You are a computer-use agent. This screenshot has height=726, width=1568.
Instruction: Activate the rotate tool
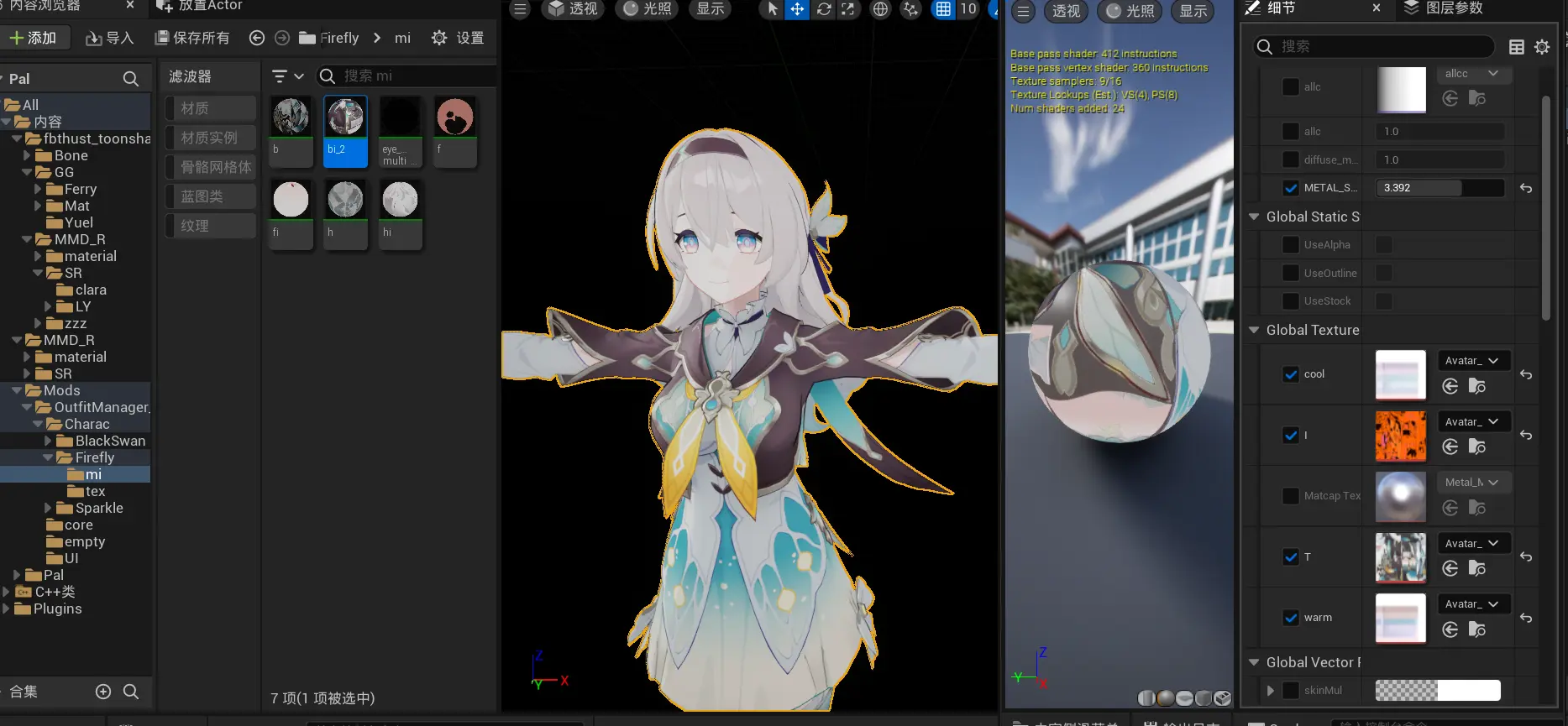click(x=824, y=9)
